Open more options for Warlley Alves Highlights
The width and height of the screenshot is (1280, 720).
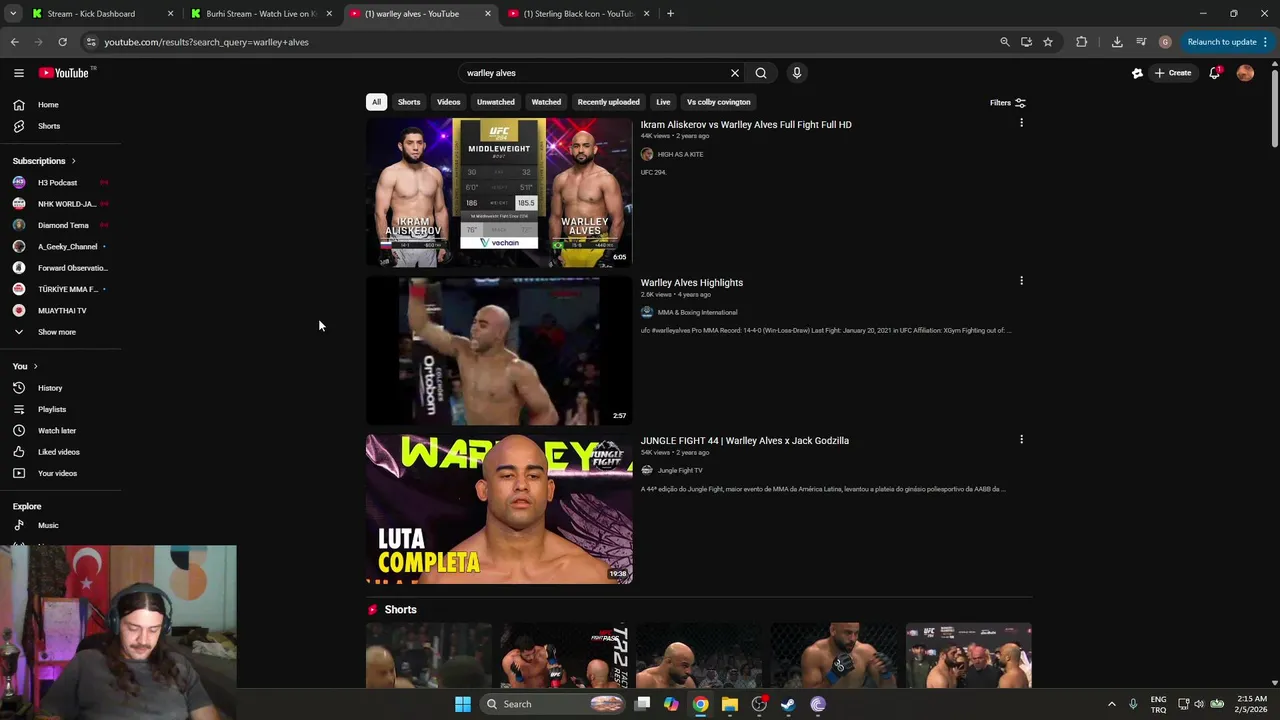[x=1021, y=281]
